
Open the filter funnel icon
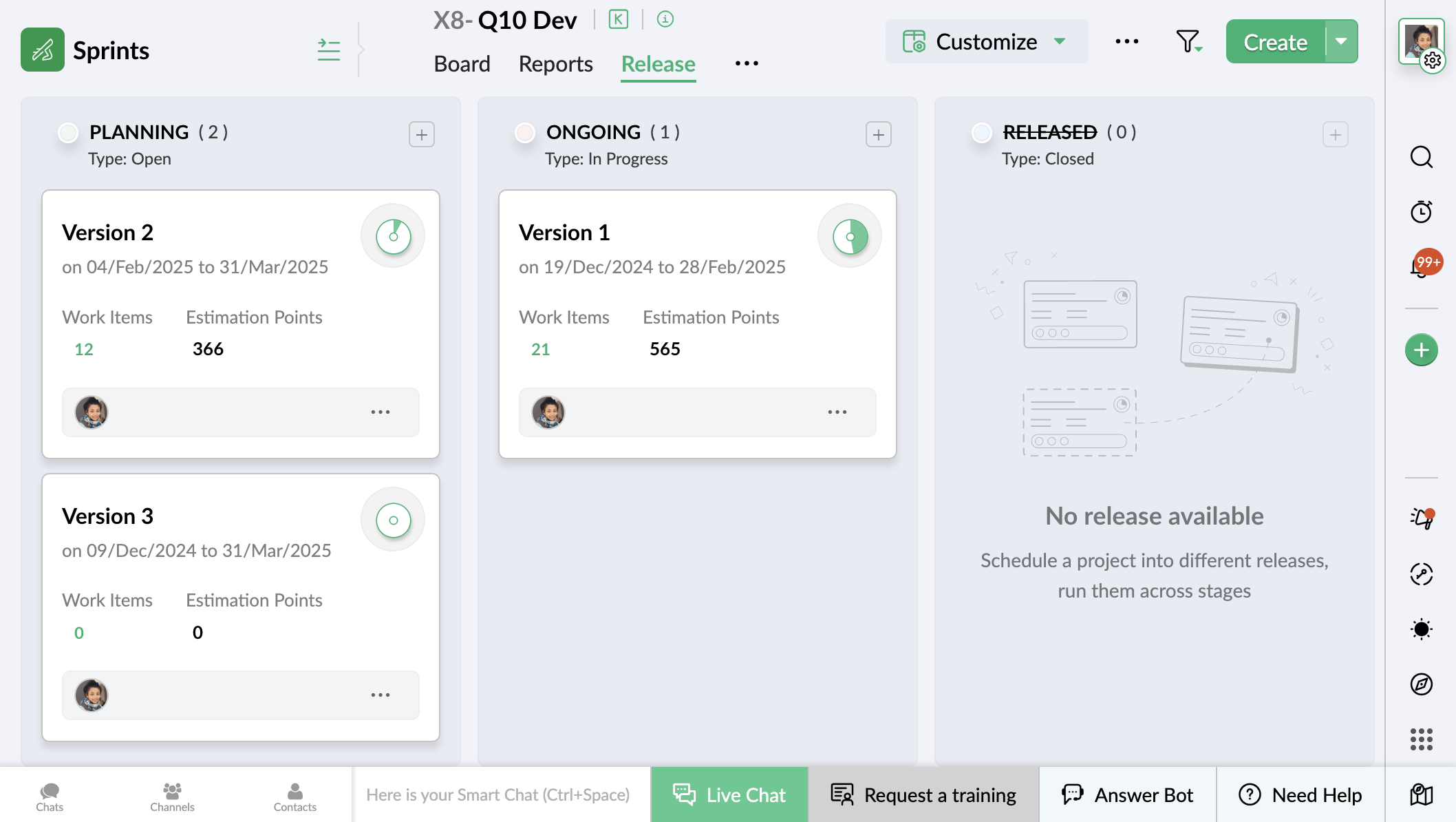1188,42
